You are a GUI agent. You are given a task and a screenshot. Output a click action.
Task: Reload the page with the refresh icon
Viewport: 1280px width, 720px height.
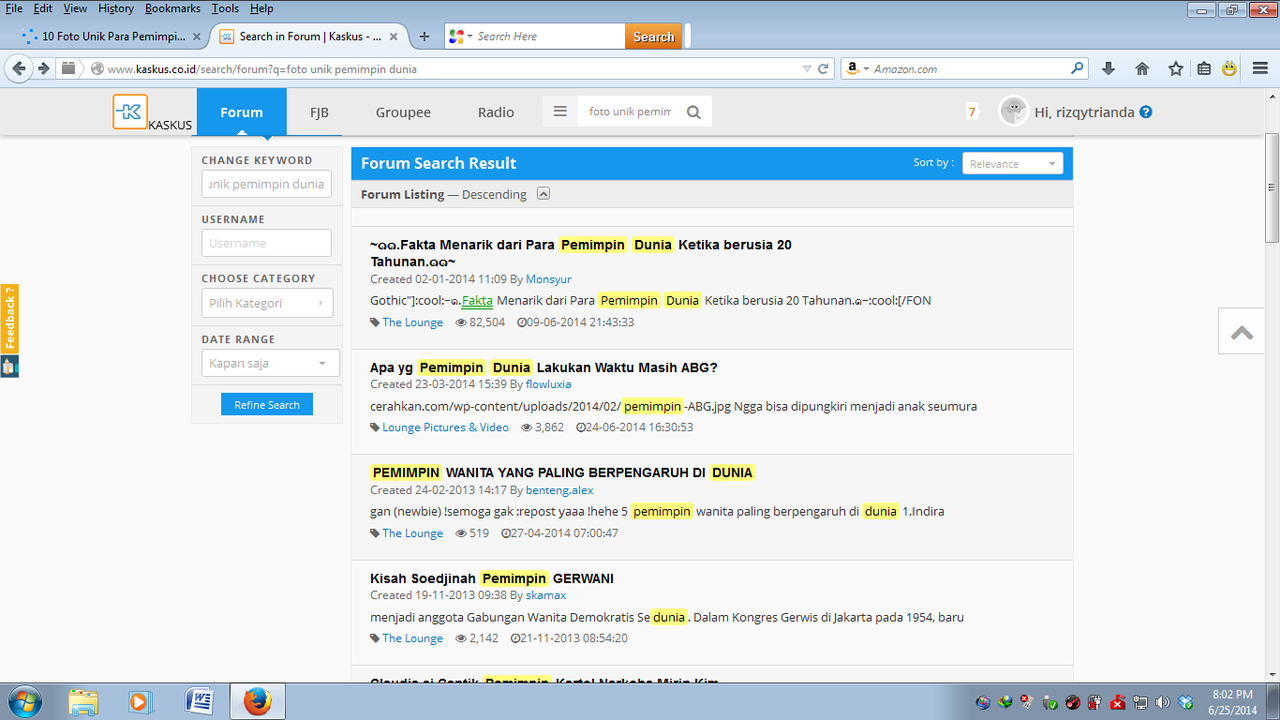click(x=824, y=69)
